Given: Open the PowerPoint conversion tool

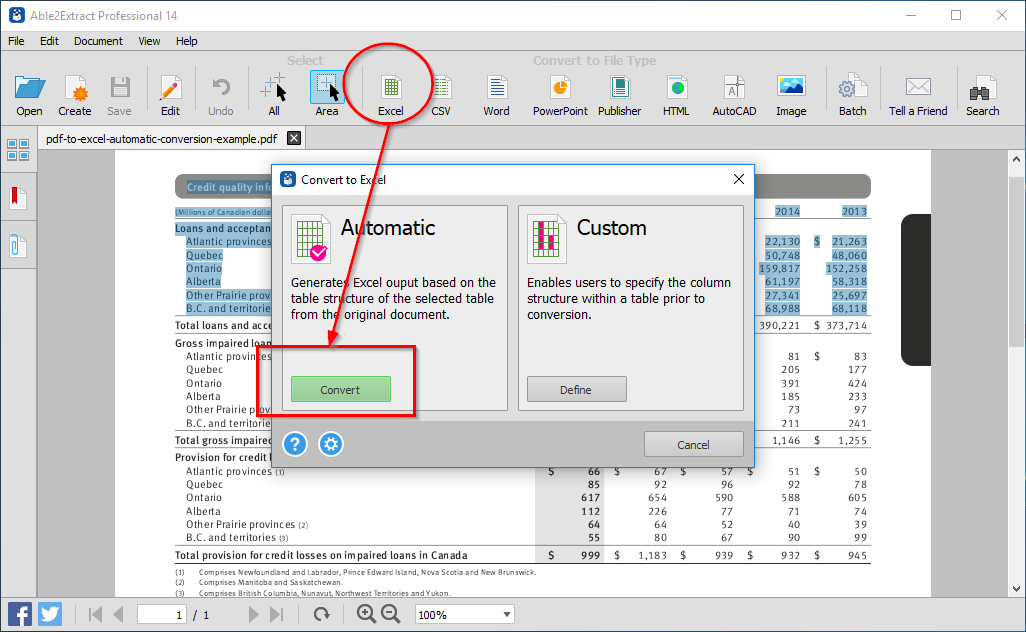Looking at the screenshot, I should pyautogui.click(x=559, y=92).
